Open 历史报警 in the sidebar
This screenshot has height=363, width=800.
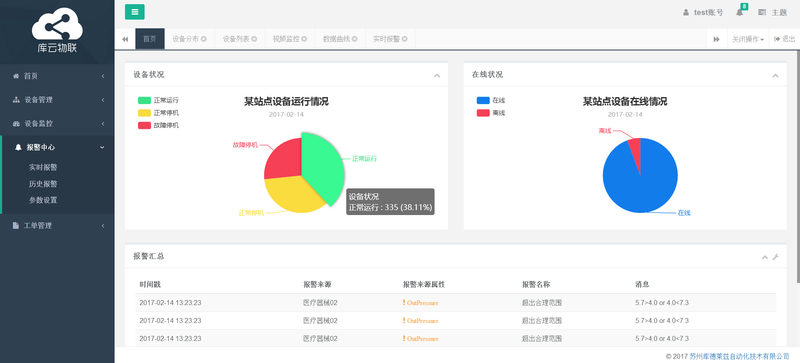[x=43, y=184]
